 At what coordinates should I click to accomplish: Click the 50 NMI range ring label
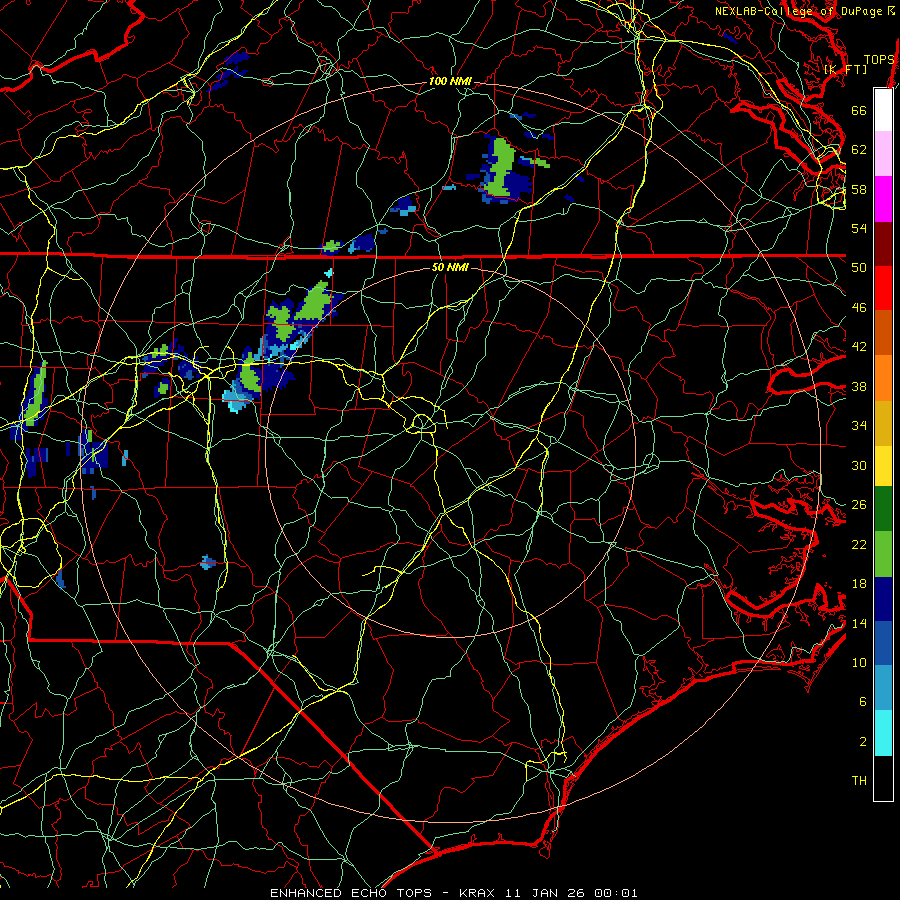[x=450, y=267]
